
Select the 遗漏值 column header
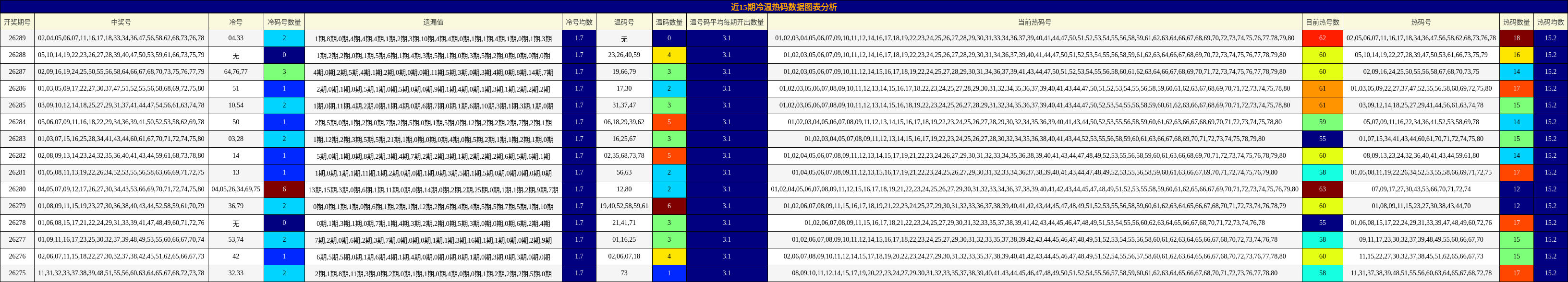(433, 22)
